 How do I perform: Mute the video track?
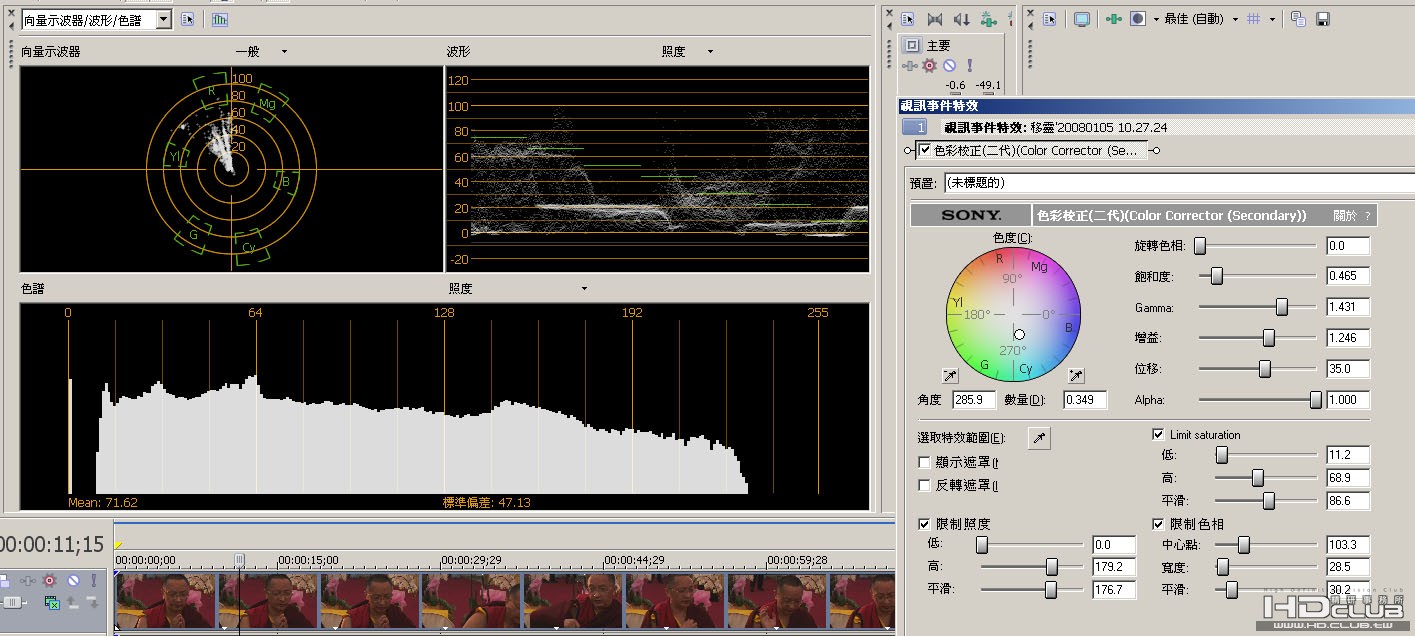click(x=72, y=580)
